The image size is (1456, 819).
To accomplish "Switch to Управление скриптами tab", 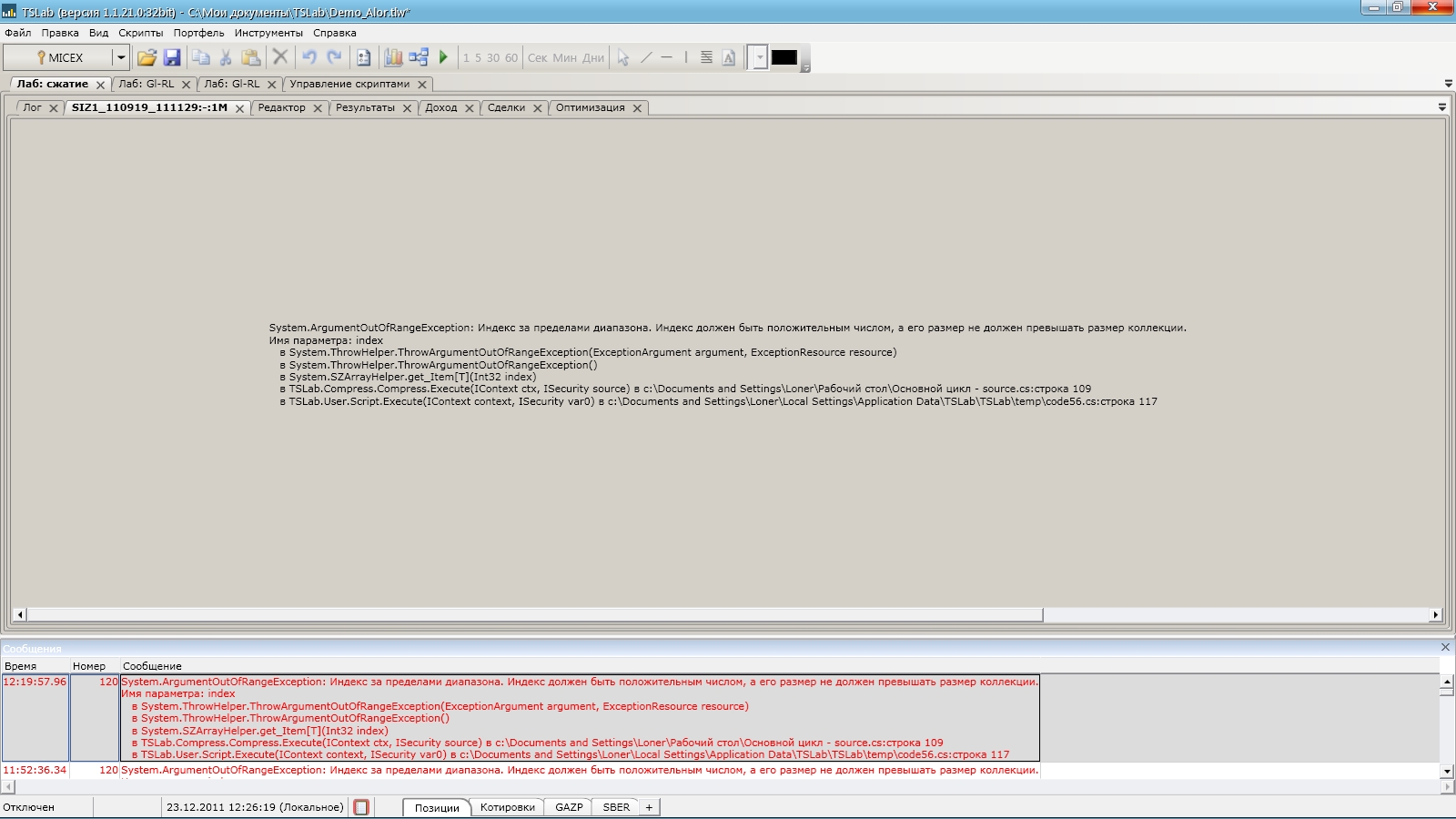I will pos(349,84).
